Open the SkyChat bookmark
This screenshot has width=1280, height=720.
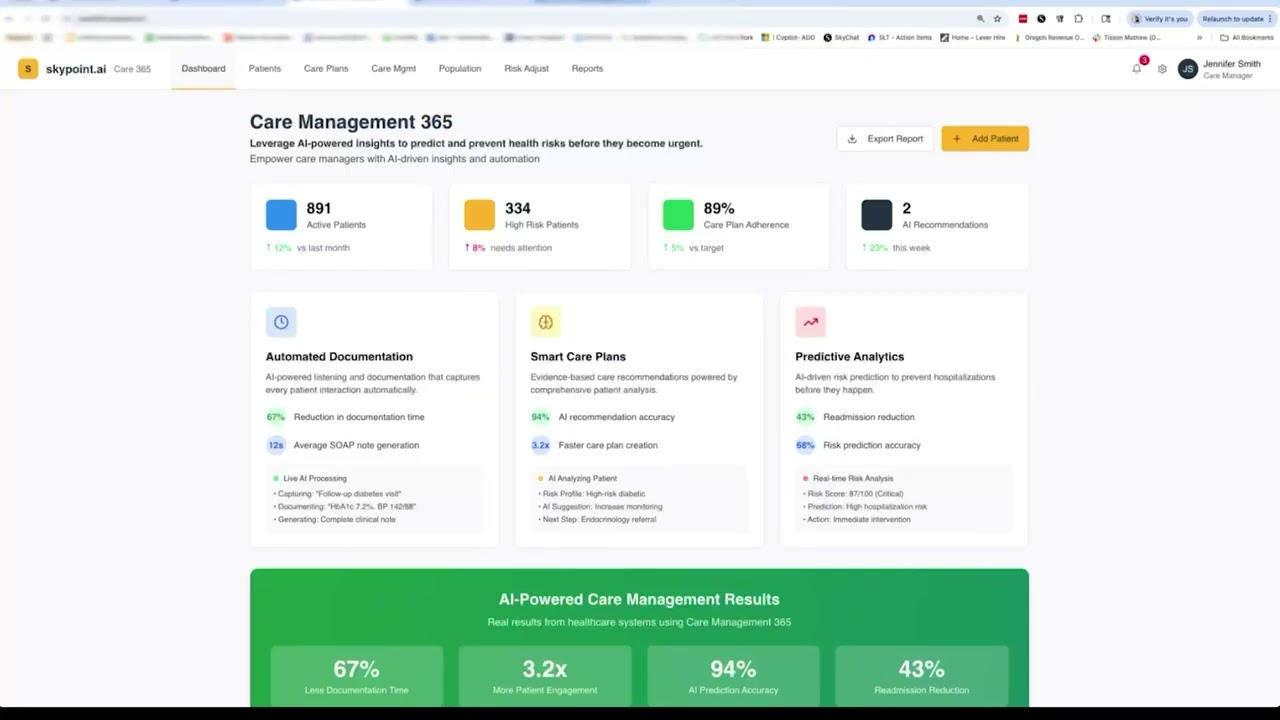pos(841,38)
